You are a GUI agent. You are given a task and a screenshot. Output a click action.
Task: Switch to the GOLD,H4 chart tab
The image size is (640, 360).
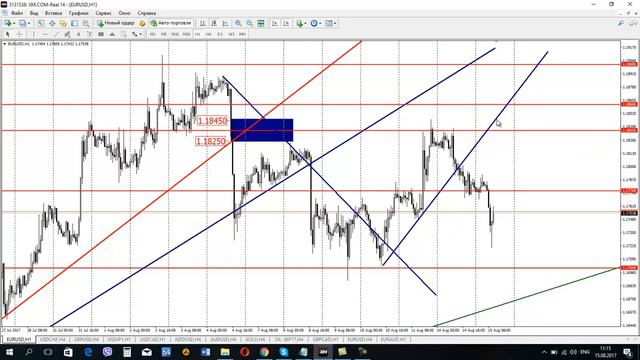(x=255, y=339)
